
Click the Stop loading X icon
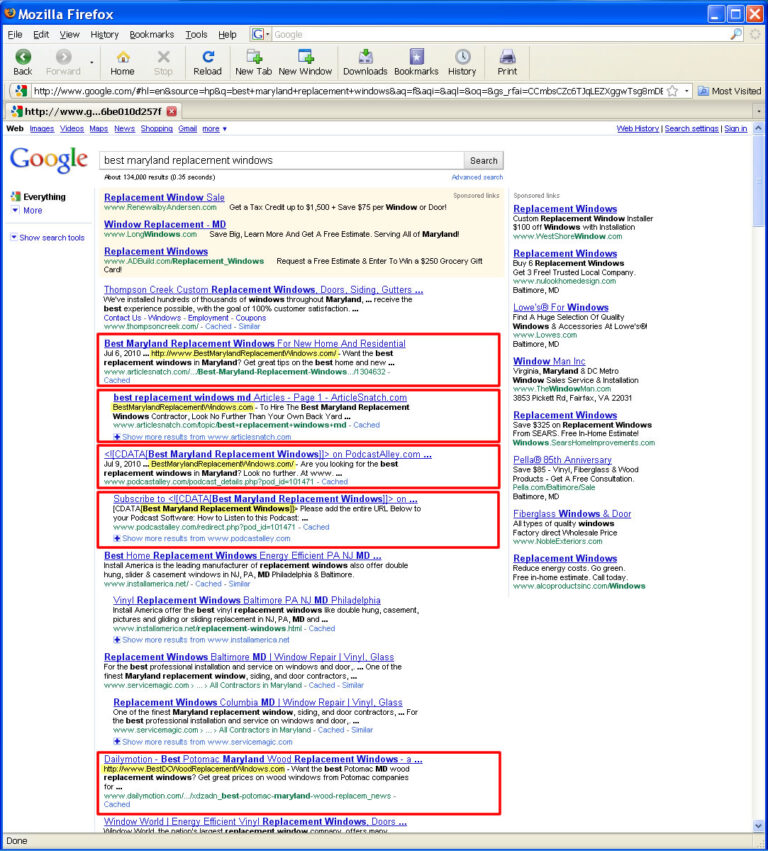tap(163, 56)
